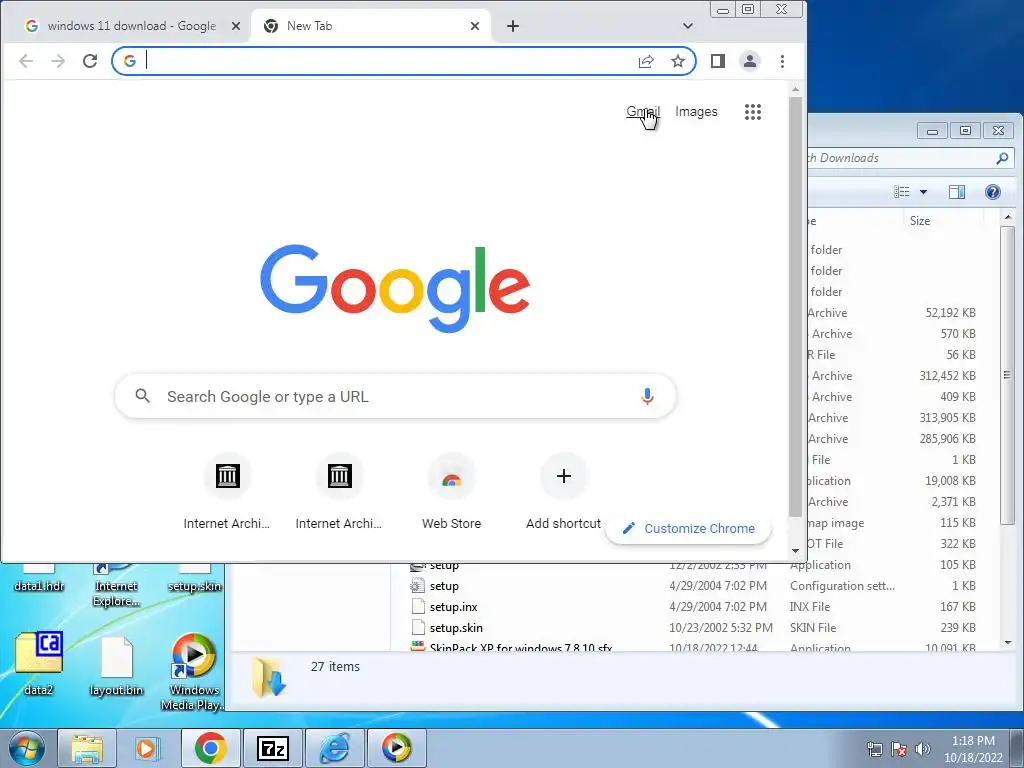Open Windows Explorer from taskbar
This screenshot has height=768, width=1024.
tap(87, 748)
